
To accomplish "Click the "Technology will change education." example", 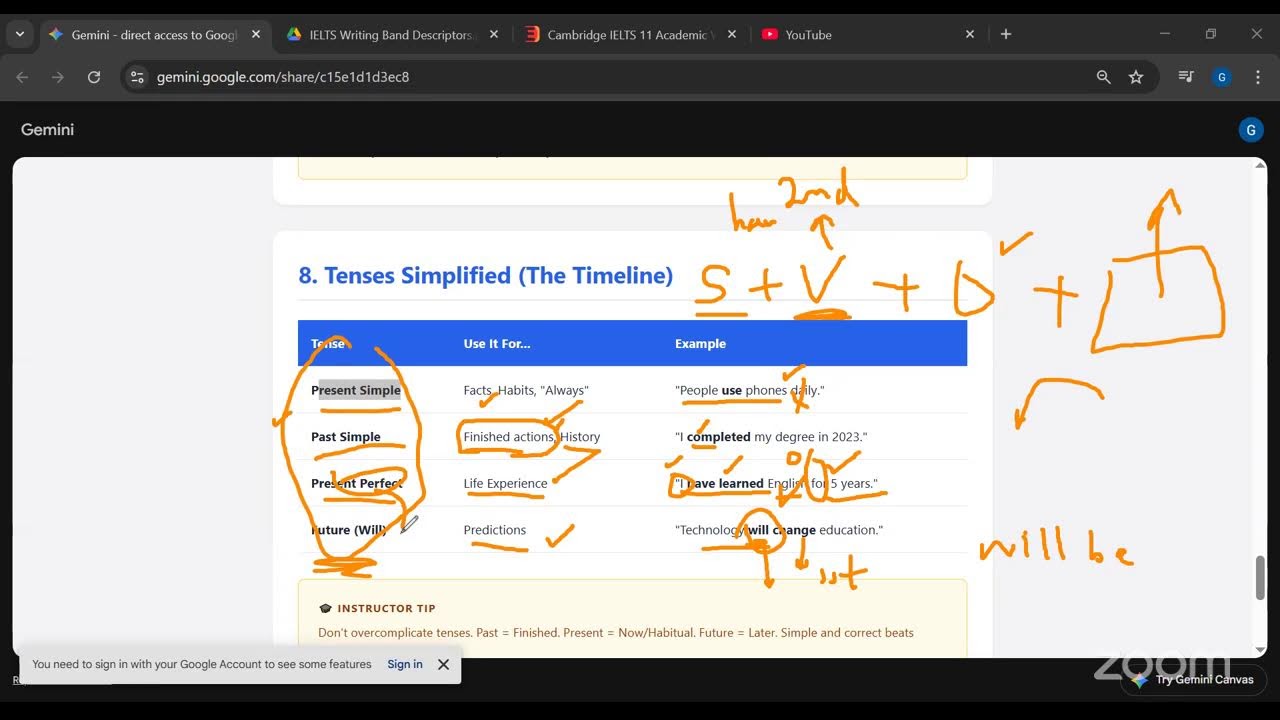I will coord(779,530).
